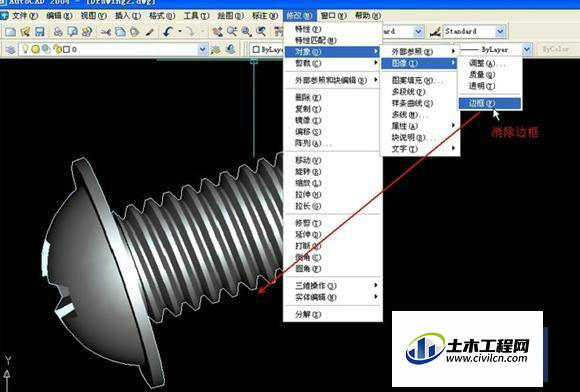Toggle layer 0 lock icon
The height and width of the screenshot is (392, 580).
coord(57,49)
